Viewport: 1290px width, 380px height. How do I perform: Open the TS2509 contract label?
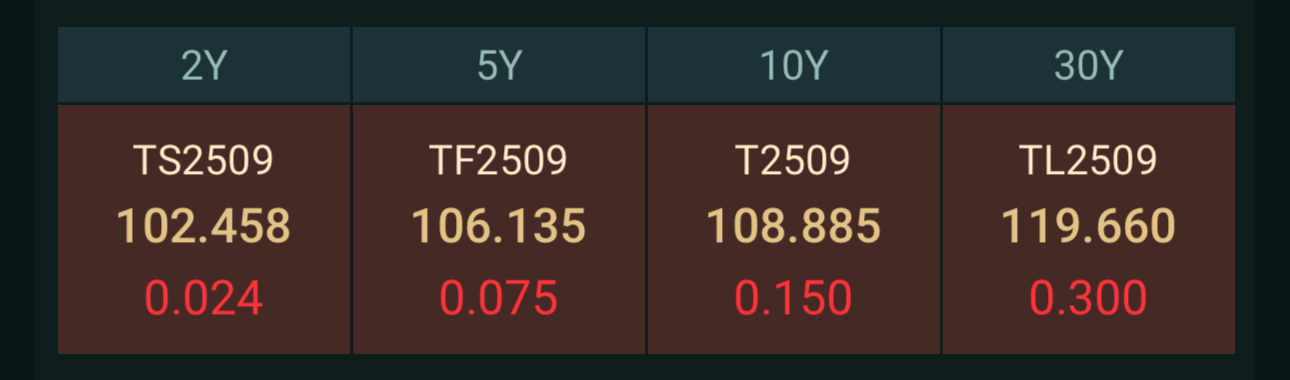pyautogui.click(x=204, y=160)
